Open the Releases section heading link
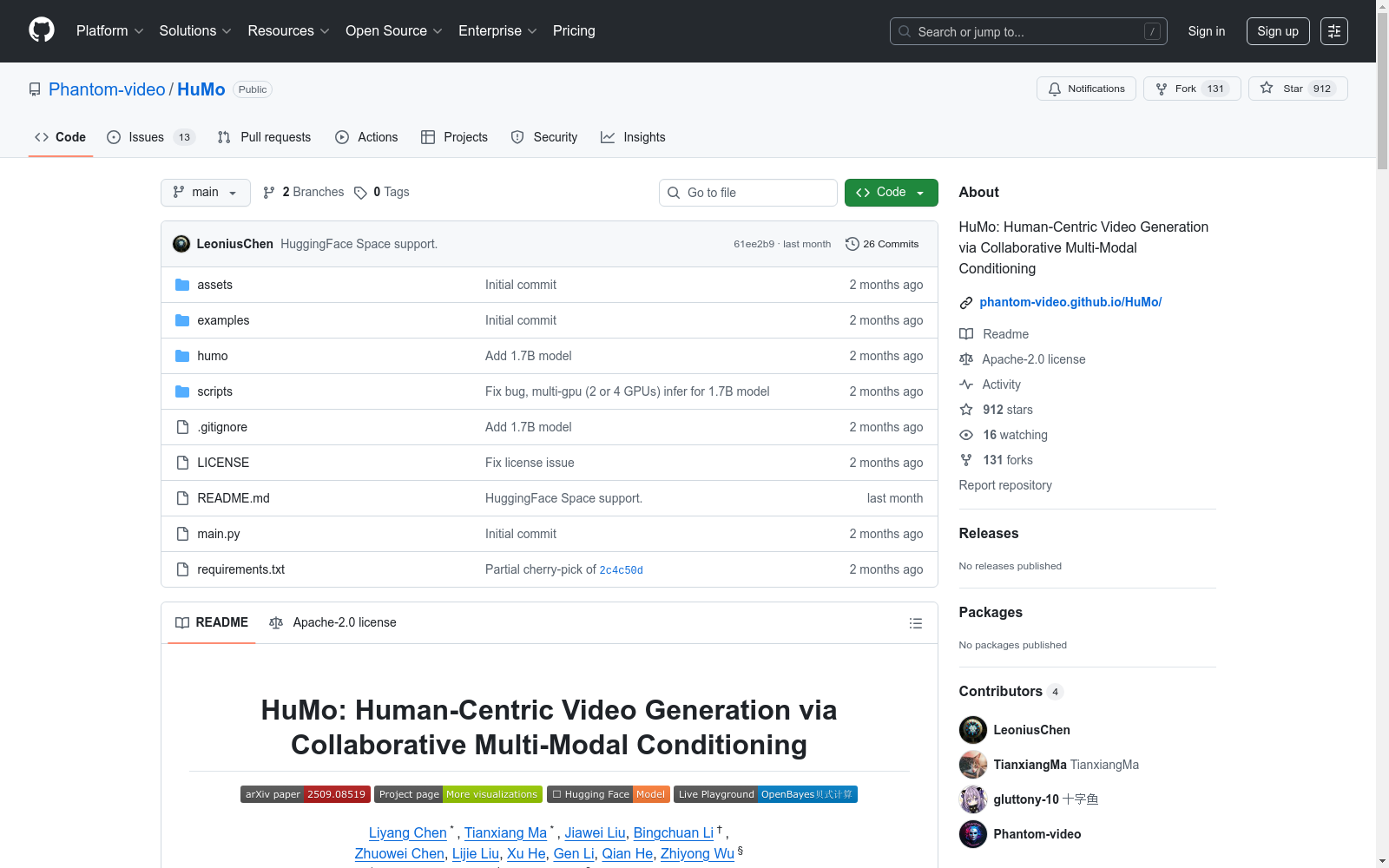The image size is (1389, 868). (989, 533)
